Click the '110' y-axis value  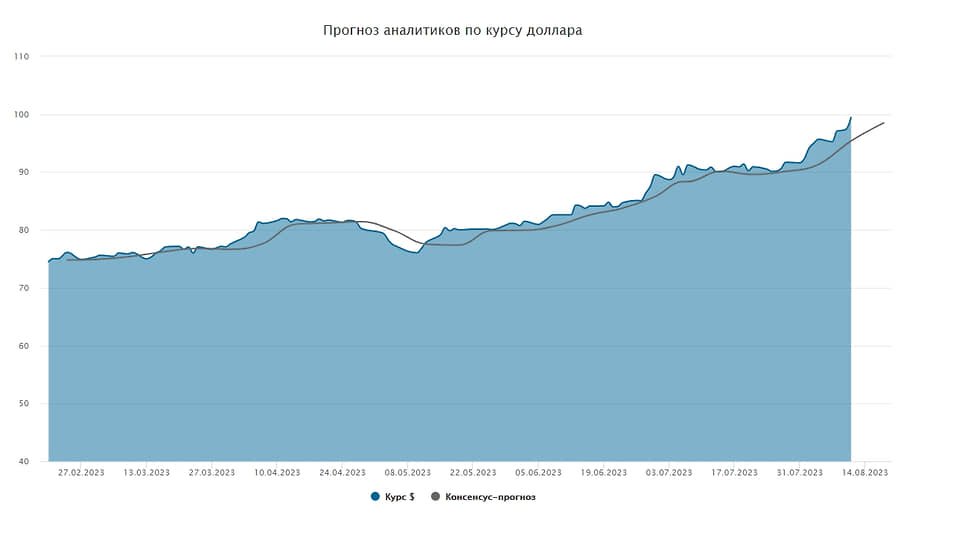(21, 56)
